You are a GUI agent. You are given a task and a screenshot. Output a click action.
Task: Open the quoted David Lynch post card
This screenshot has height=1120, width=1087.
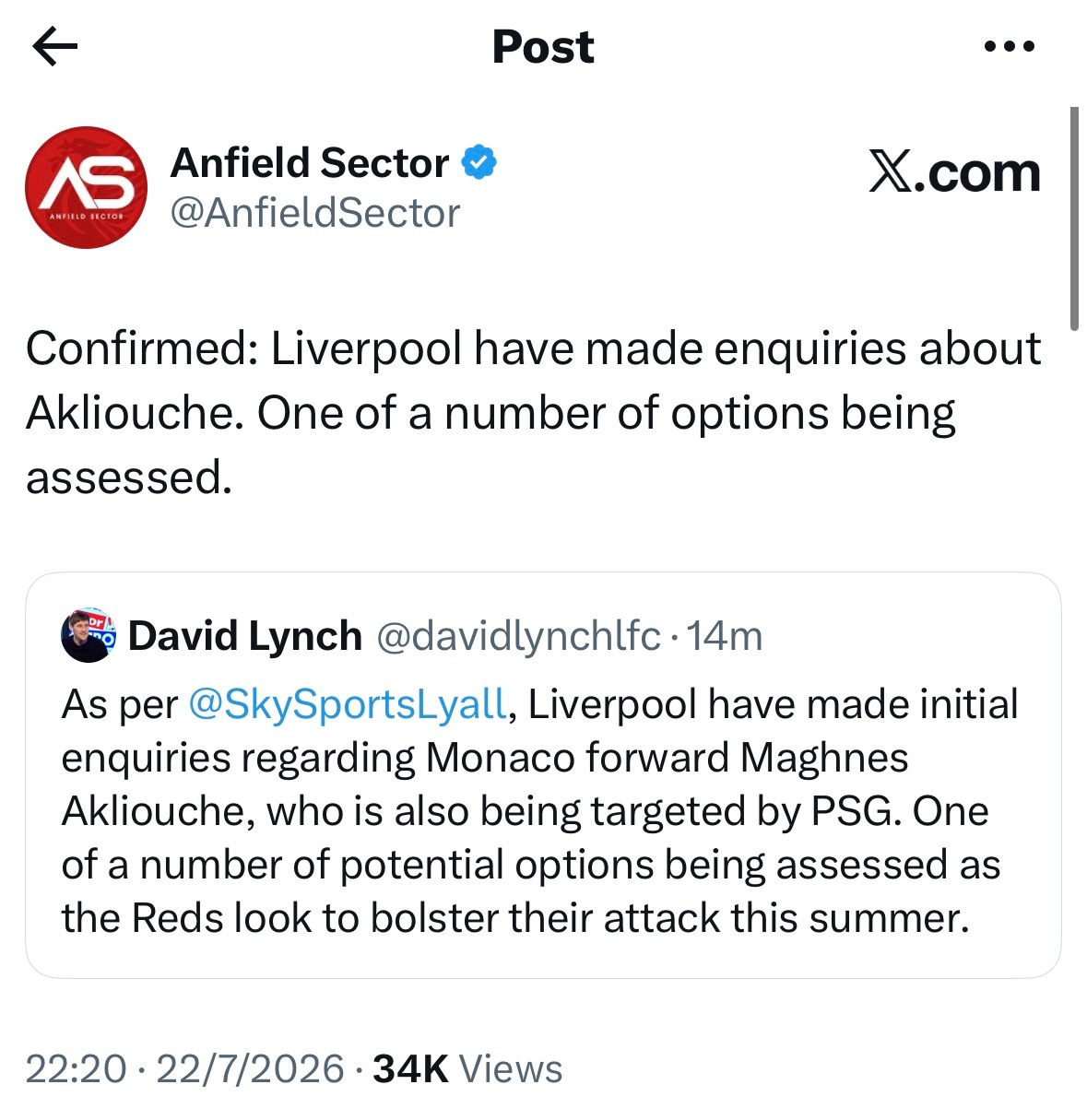tap(543, 775)
